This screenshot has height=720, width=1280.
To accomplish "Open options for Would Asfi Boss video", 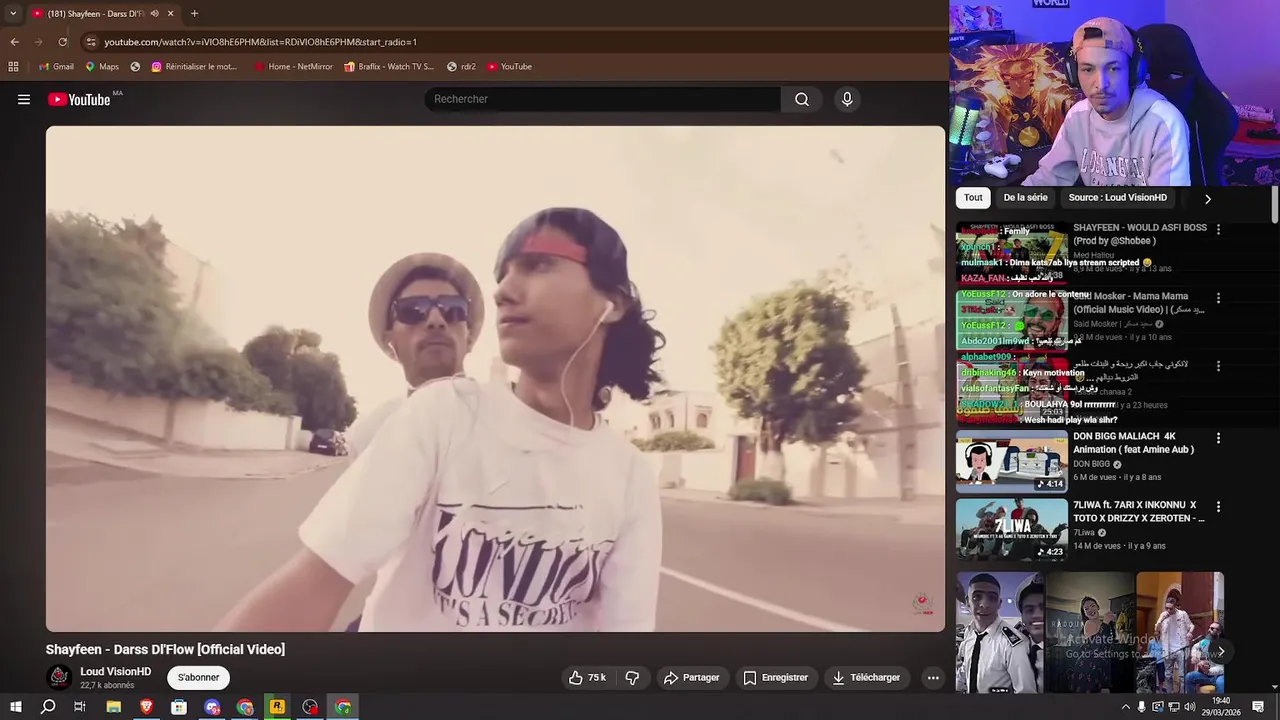I will coord(1218,229).
